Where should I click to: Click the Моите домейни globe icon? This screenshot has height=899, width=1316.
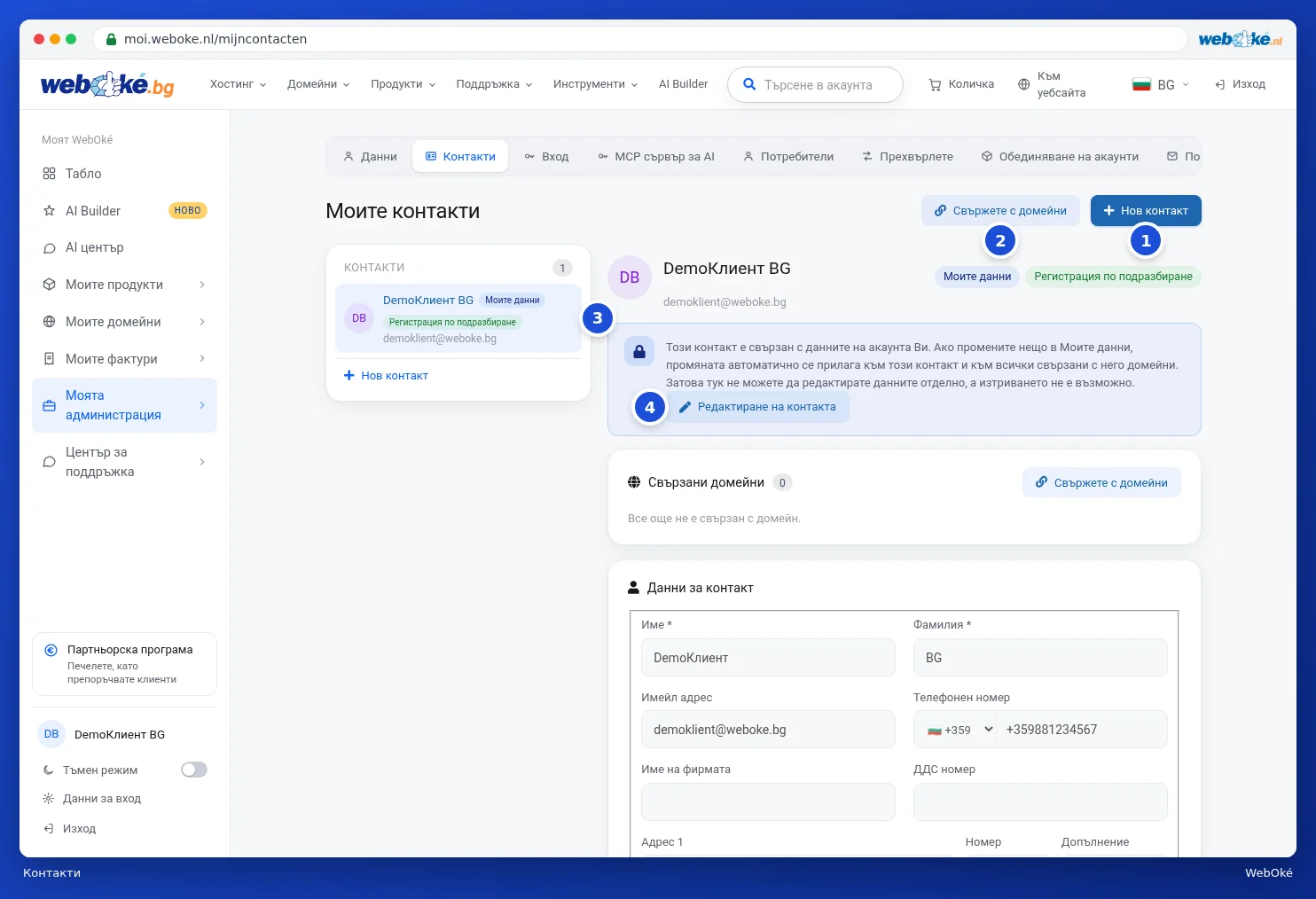coord(49,322)
